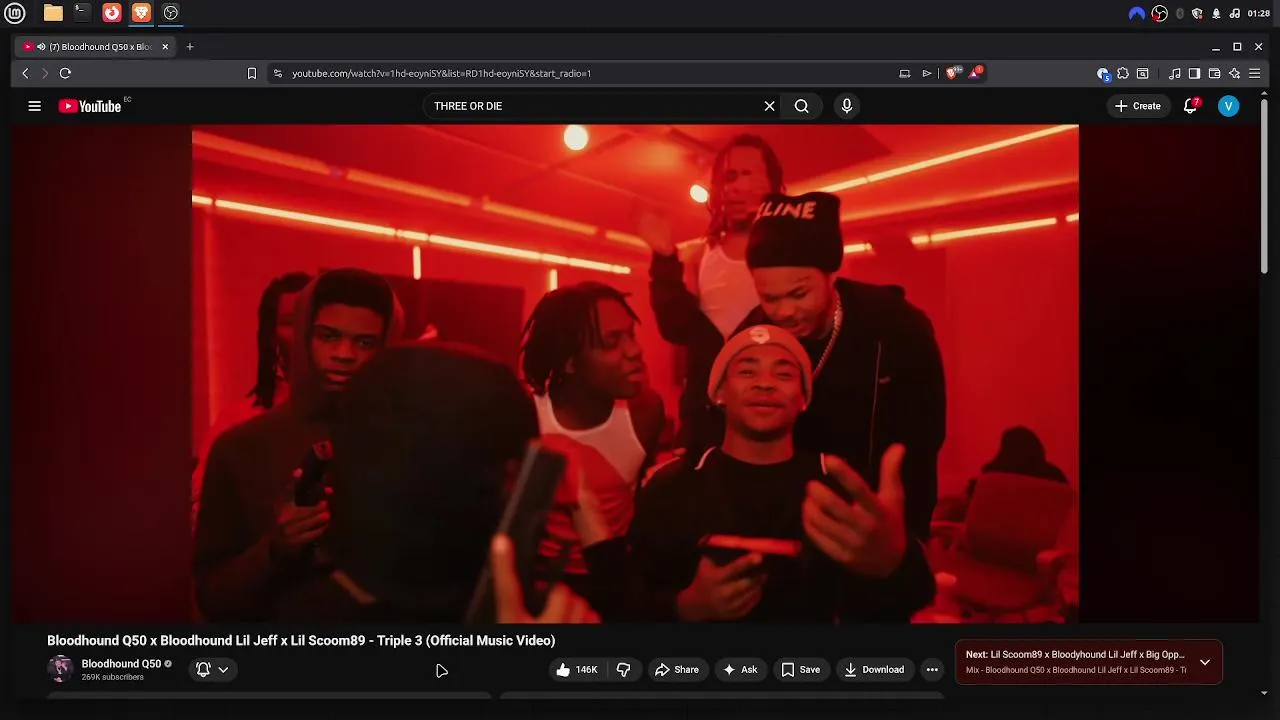Open the Brave Rewards triangle icon
The image size is (1280, 720).
975,73
